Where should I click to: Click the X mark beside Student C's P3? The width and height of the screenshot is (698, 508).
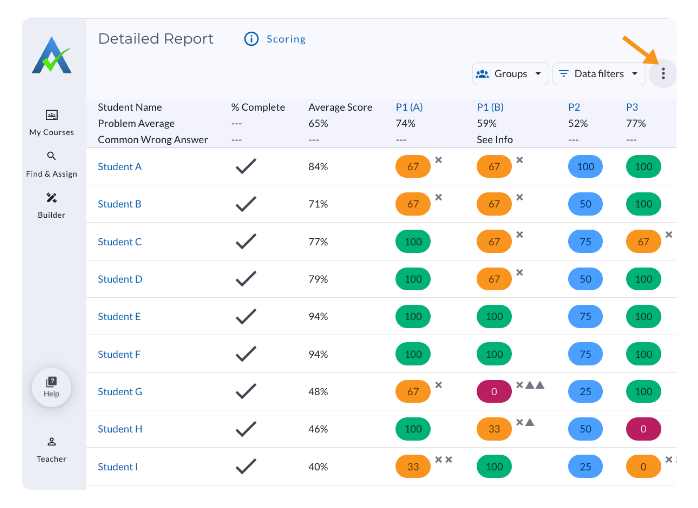(669, 235)
